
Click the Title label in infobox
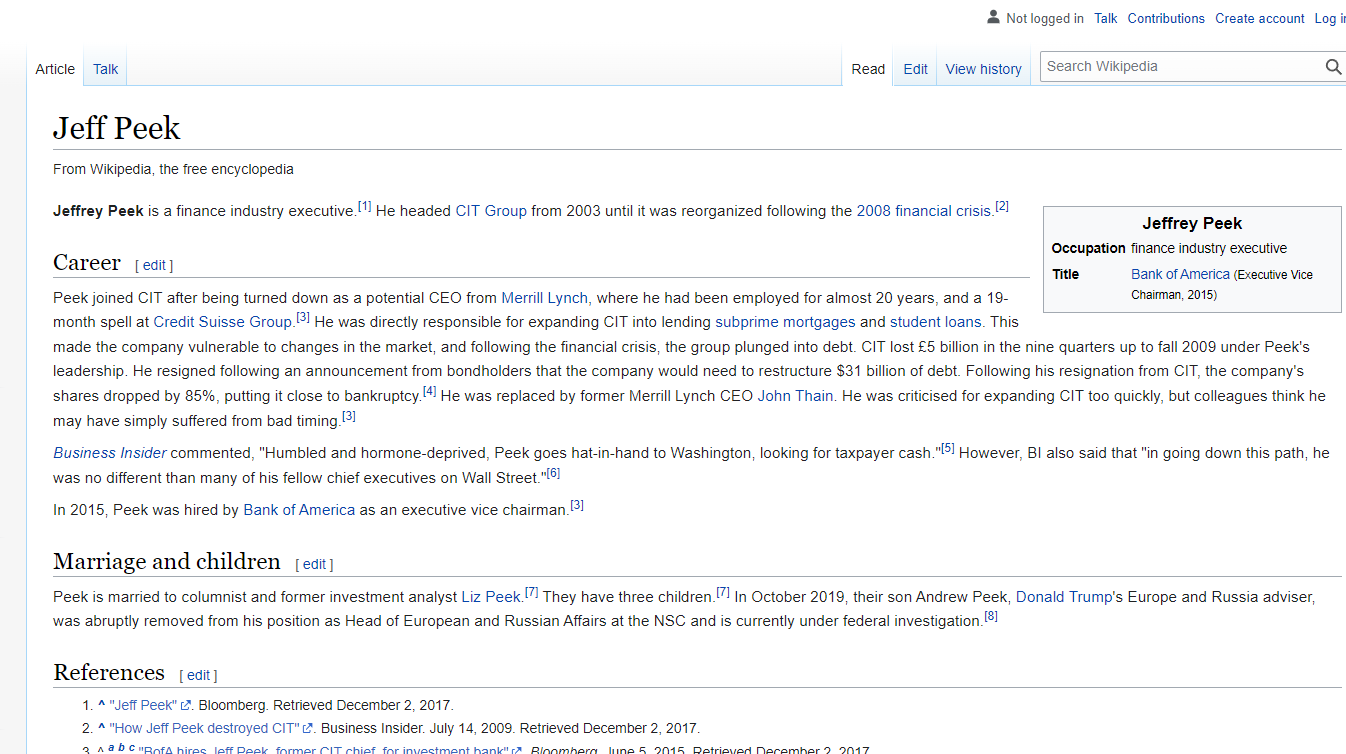pos(1066,274)
